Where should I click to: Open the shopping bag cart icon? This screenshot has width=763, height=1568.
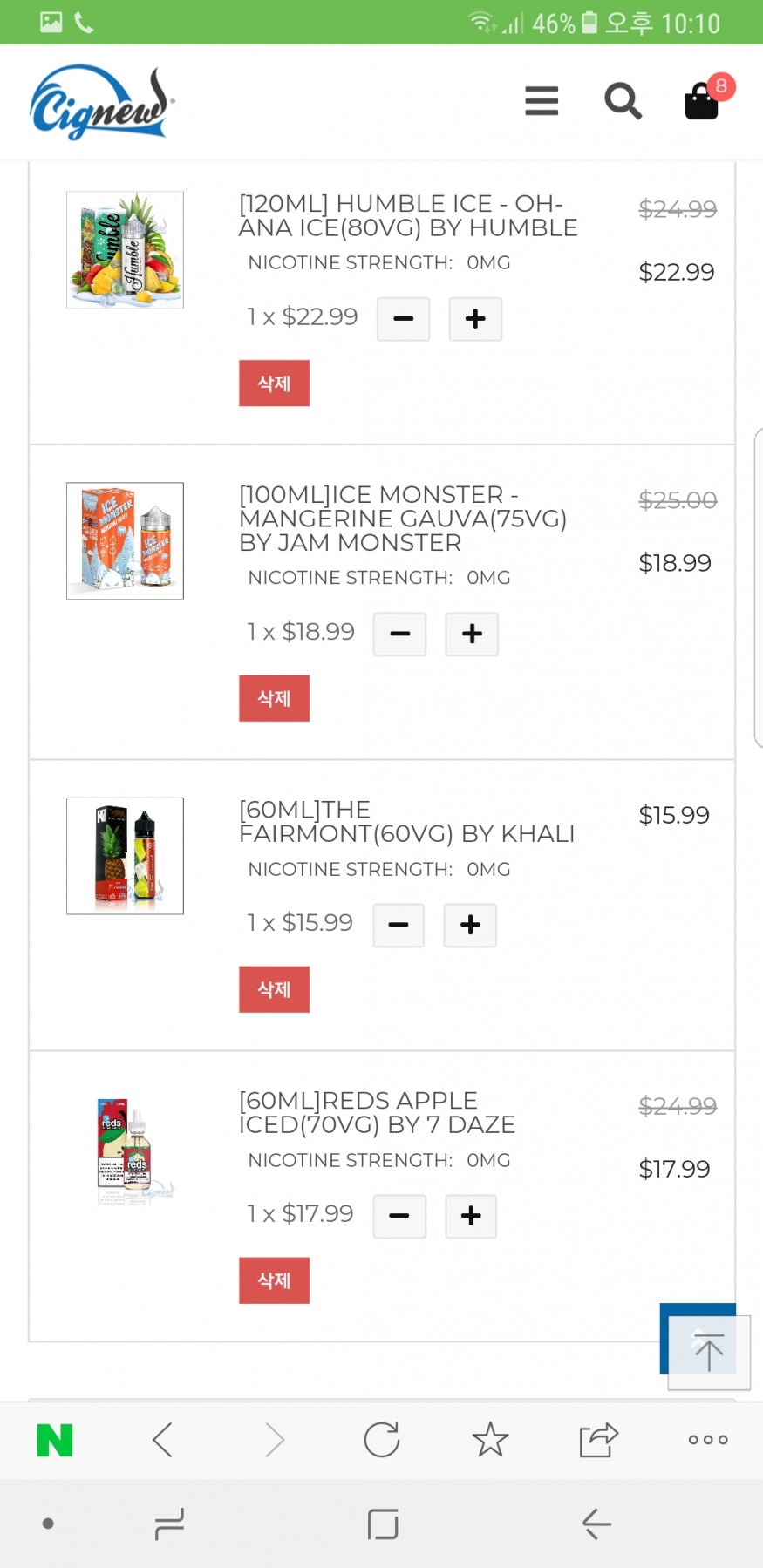pyautogui.click(x=702, y=101)
